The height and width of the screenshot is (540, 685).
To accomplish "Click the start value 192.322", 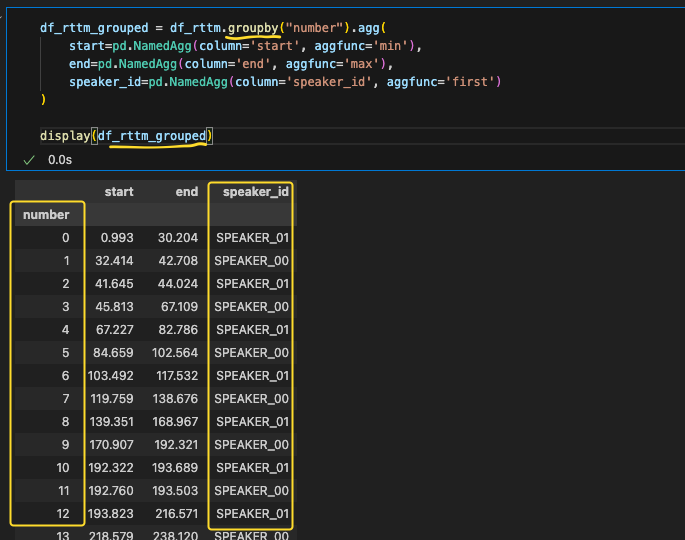I will coord(111,467).
